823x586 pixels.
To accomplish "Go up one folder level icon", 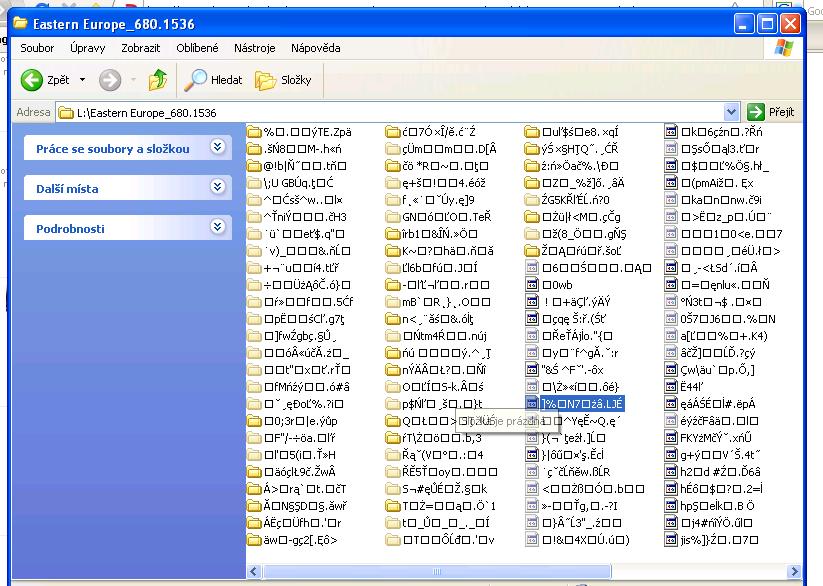I will (157, 80).
